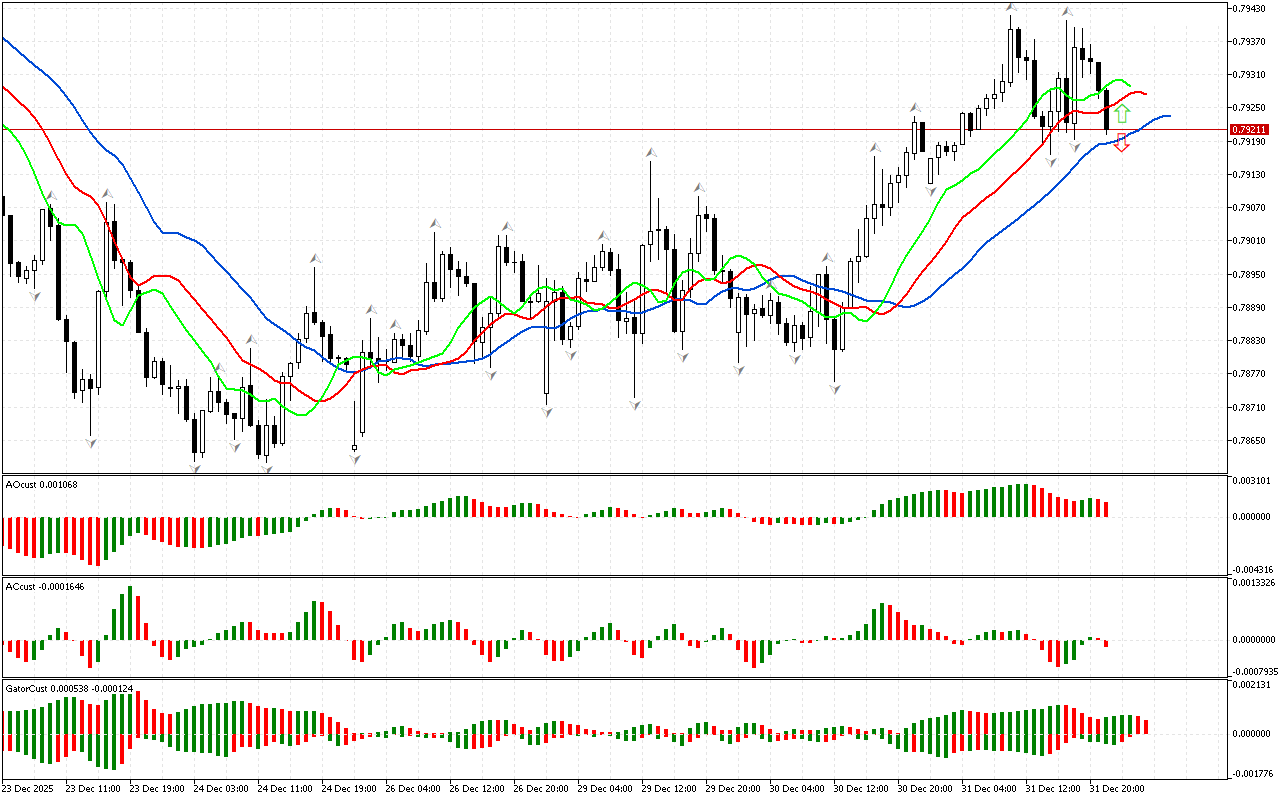Screen dimensions: 1280x800
Task: Click the 0.002131 value on the GatorCust scale
Action: (1252, 685)
